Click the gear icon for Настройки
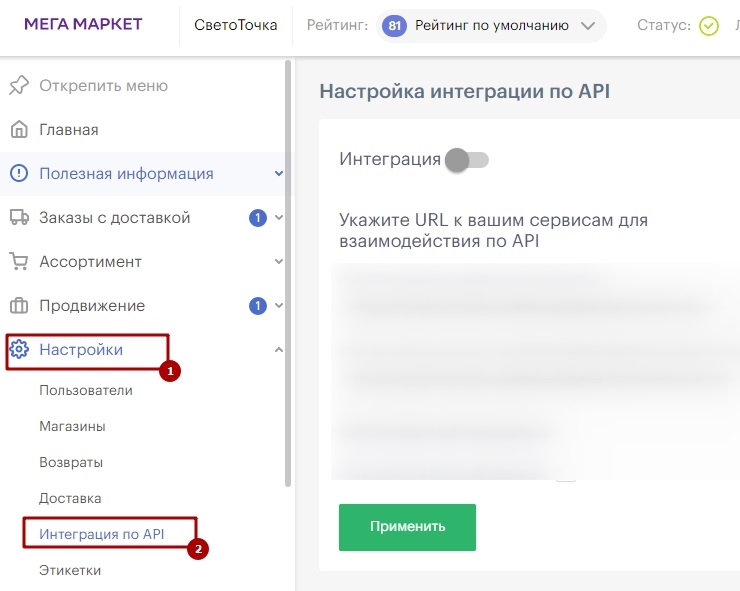The height and width of the screenshot is (591, 740). (x=19, y=349)
